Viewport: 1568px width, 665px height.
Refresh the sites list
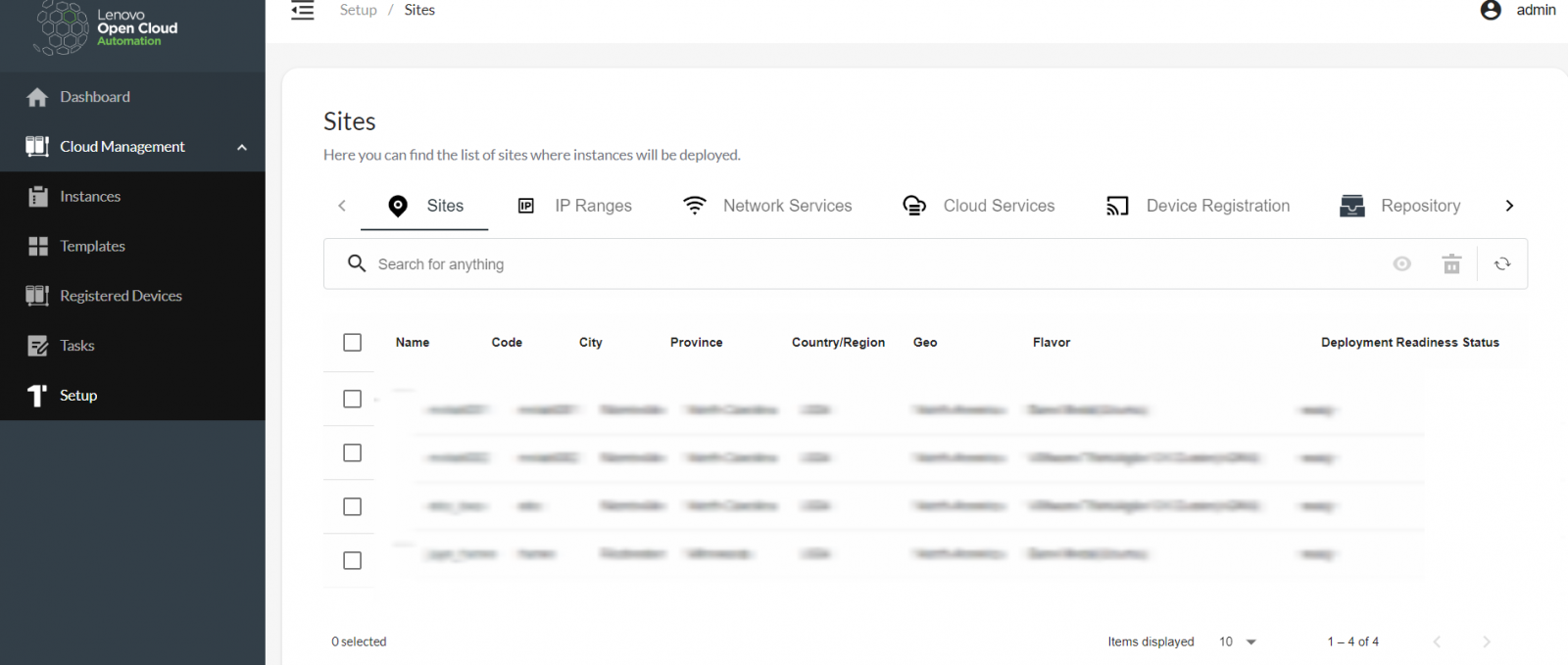[x=1502, y=263]
